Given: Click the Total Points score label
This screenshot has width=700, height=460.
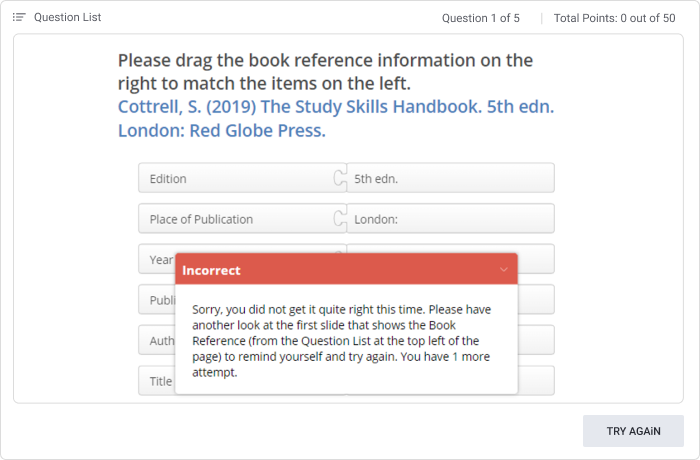Looking at the screenshot, I should [x=614, y=18].
